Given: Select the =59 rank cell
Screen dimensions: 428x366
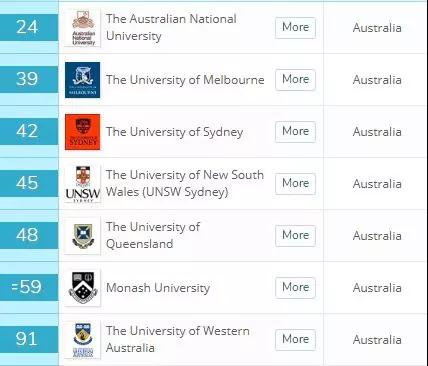Looking at the screenshot, I should pyautogui.click(x=29, y=287).
